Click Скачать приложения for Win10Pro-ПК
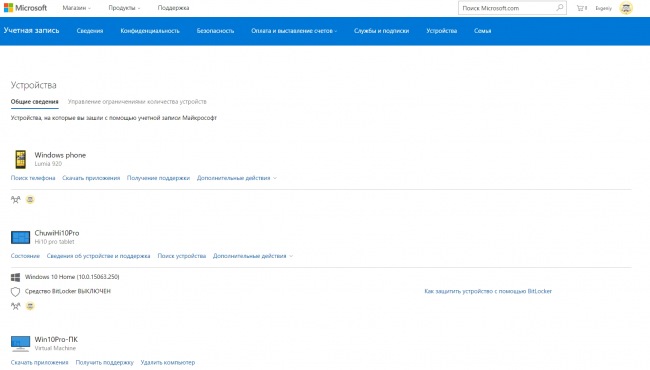Viewport: 650px width, 370px height. click(x=39, y=363)
